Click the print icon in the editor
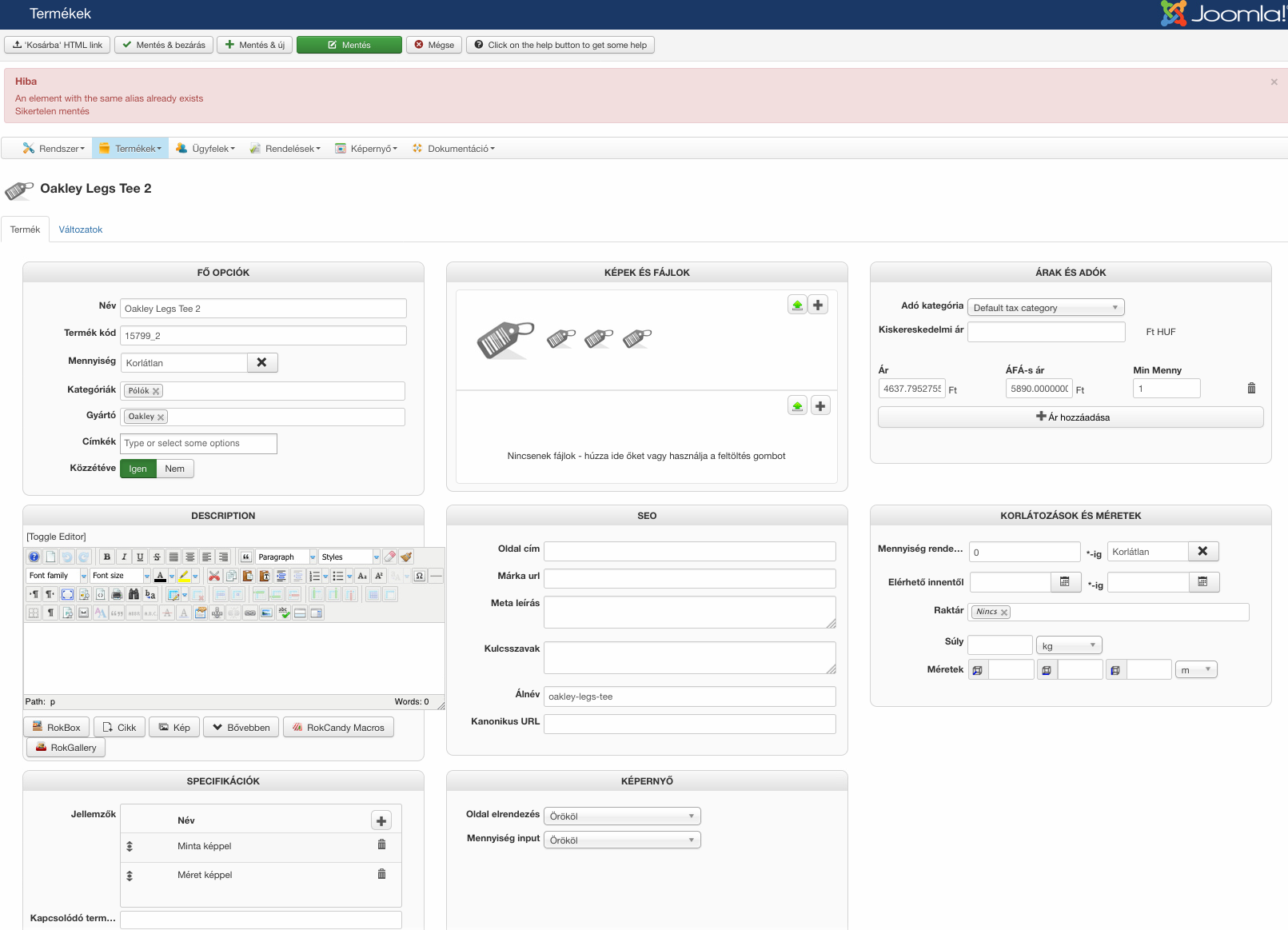1288x930 pixels. [x=117, y=594]
